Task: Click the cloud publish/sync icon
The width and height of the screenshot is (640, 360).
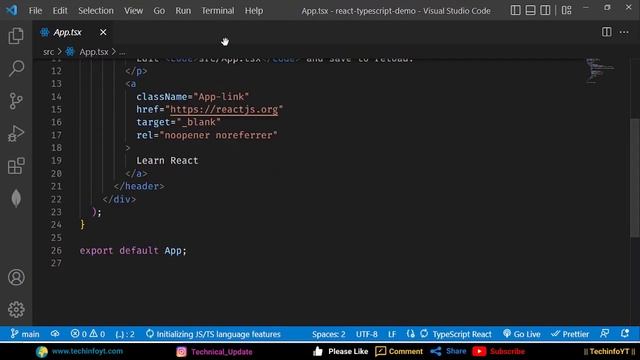Action: 55,334
